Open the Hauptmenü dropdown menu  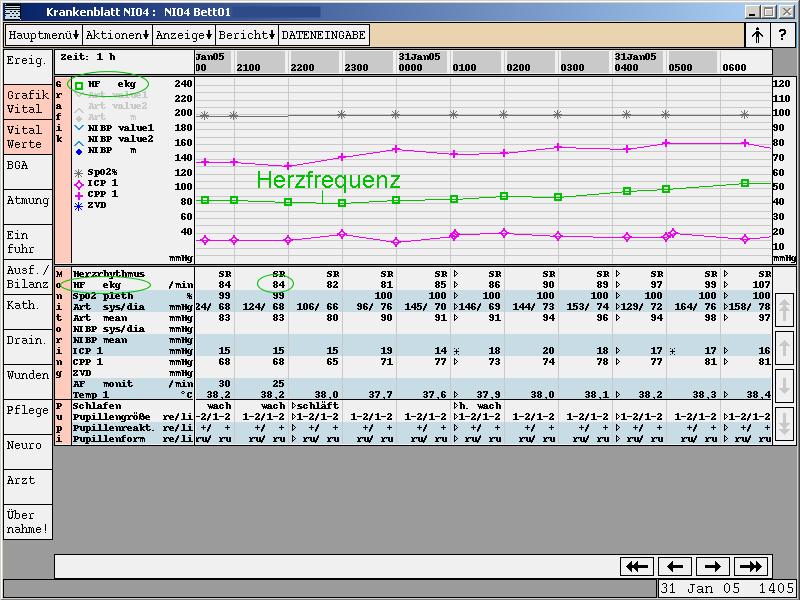tap(44, 35)
